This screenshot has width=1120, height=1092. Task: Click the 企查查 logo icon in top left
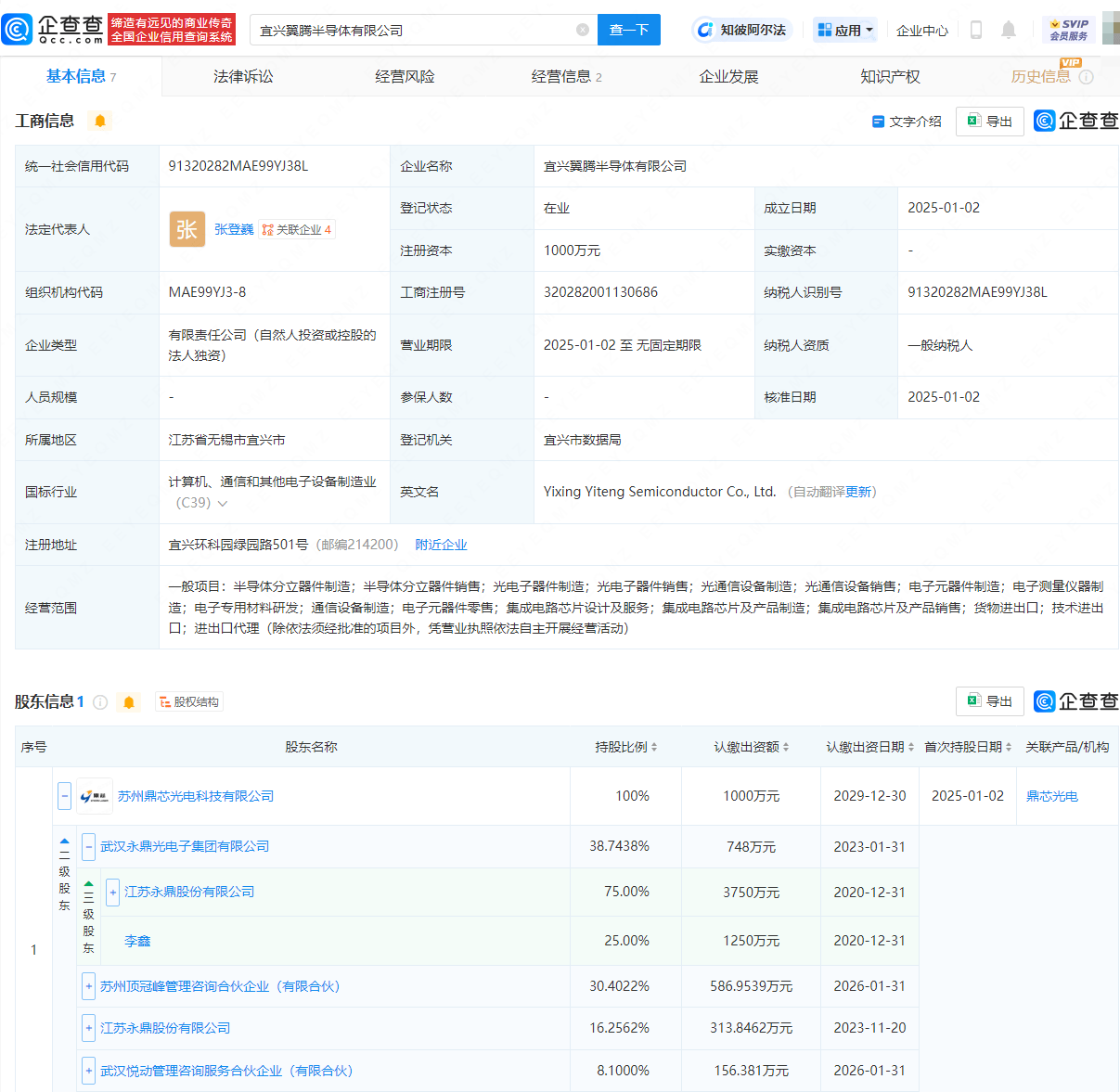[x=19, y=29]
